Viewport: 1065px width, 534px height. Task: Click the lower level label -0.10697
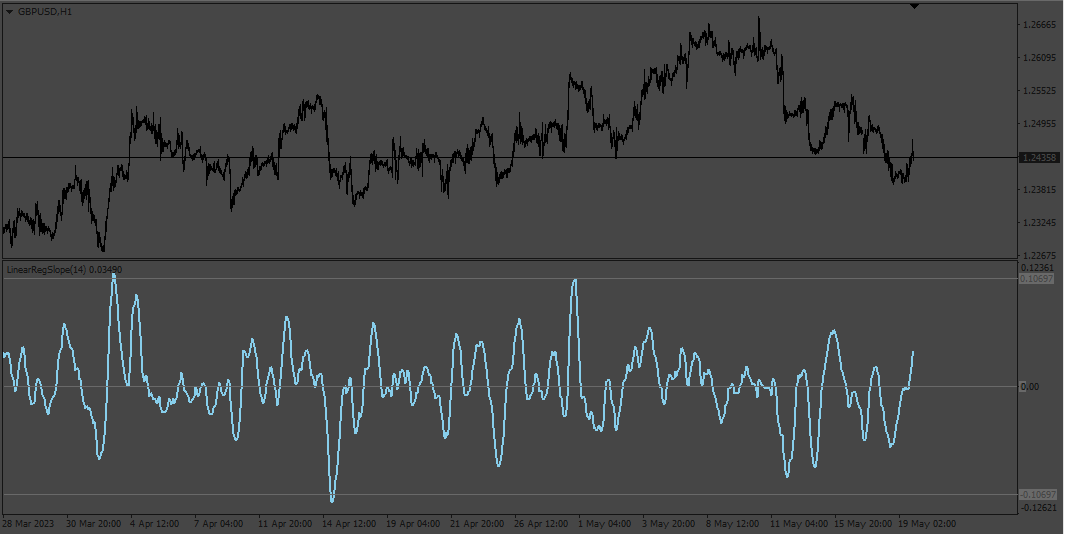[1038, 495]
